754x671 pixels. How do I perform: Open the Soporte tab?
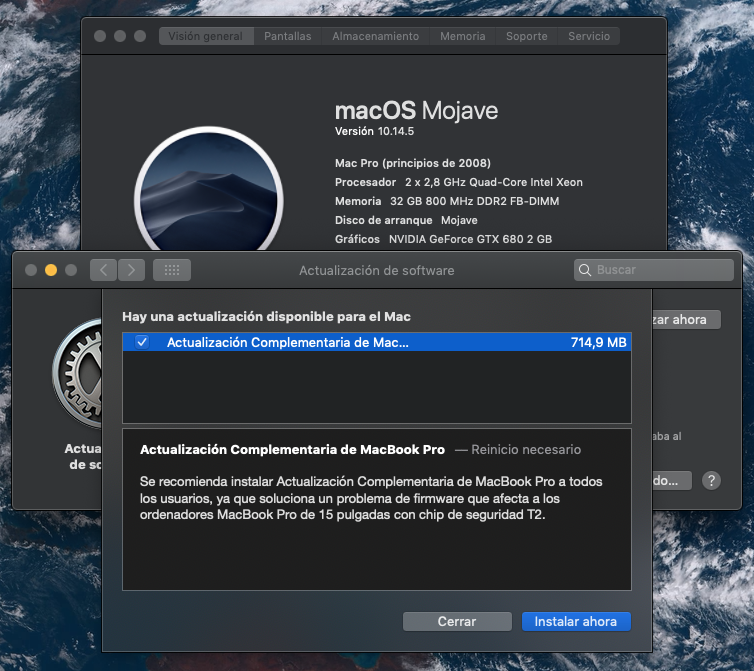[527, 36]
